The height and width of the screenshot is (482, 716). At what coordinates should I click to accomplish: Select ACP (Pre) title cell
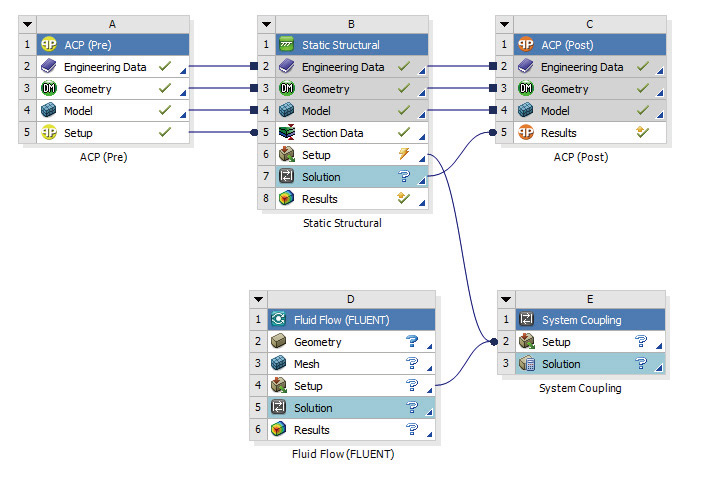[113, 45]
